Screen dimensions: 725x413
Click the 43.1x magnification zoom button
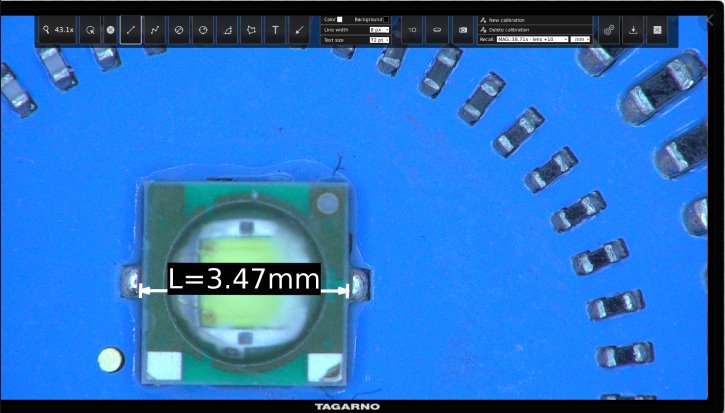click(58, 31)
